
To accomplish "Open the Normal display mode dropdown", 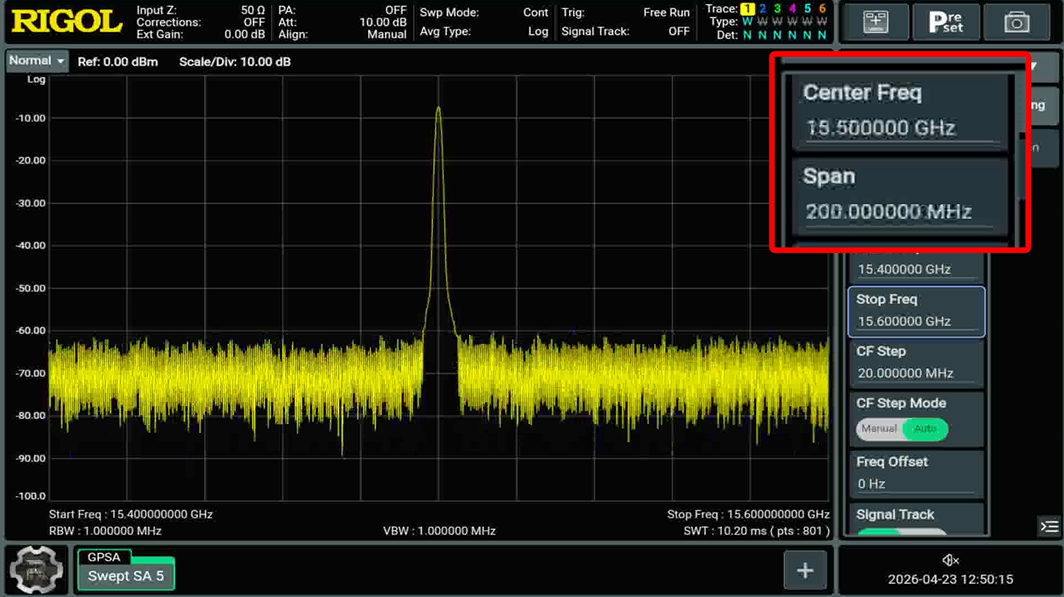I will pos(37,61).
